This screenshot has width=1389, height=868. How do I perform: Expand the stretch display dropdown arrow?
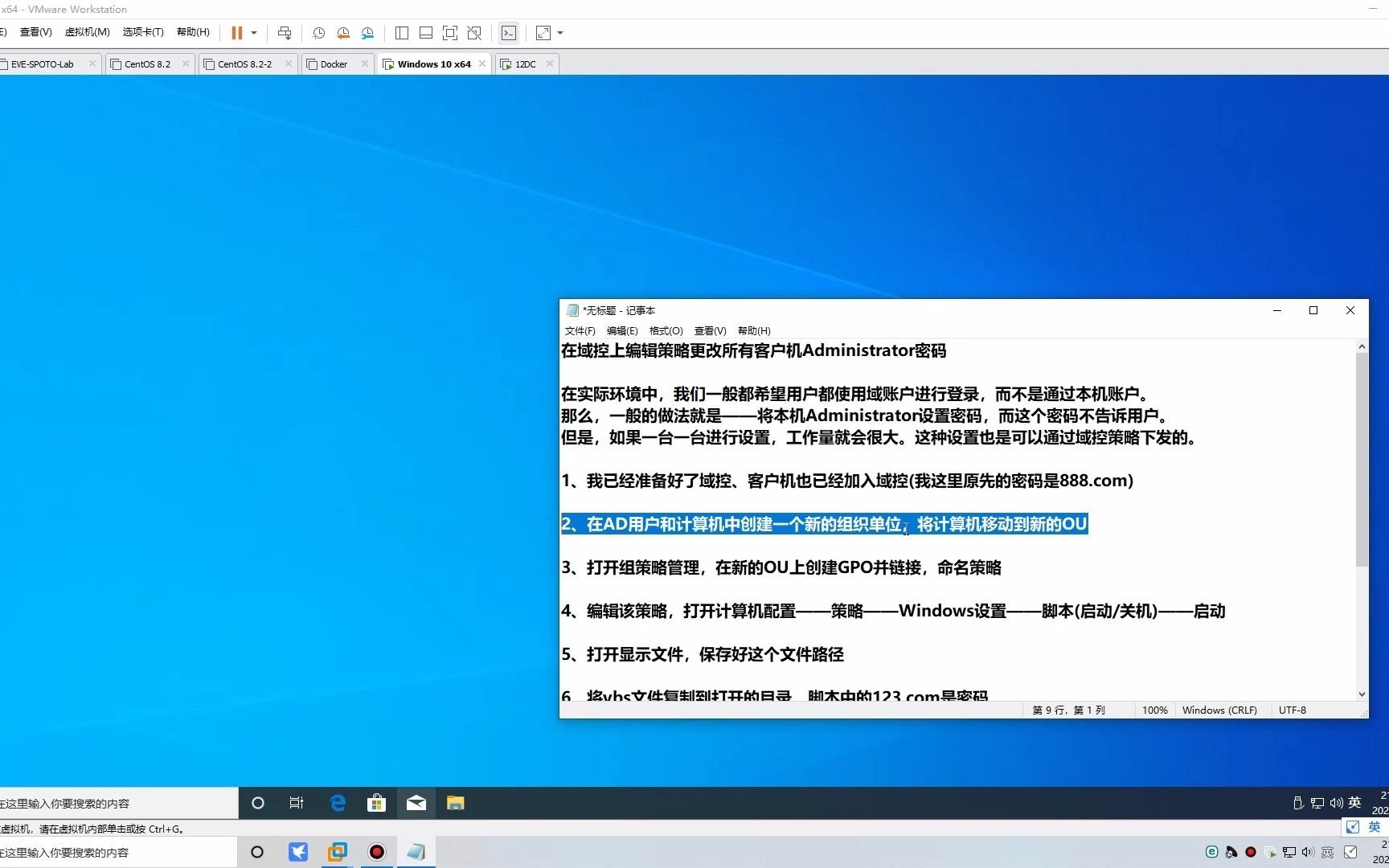(x=560, y=33)
